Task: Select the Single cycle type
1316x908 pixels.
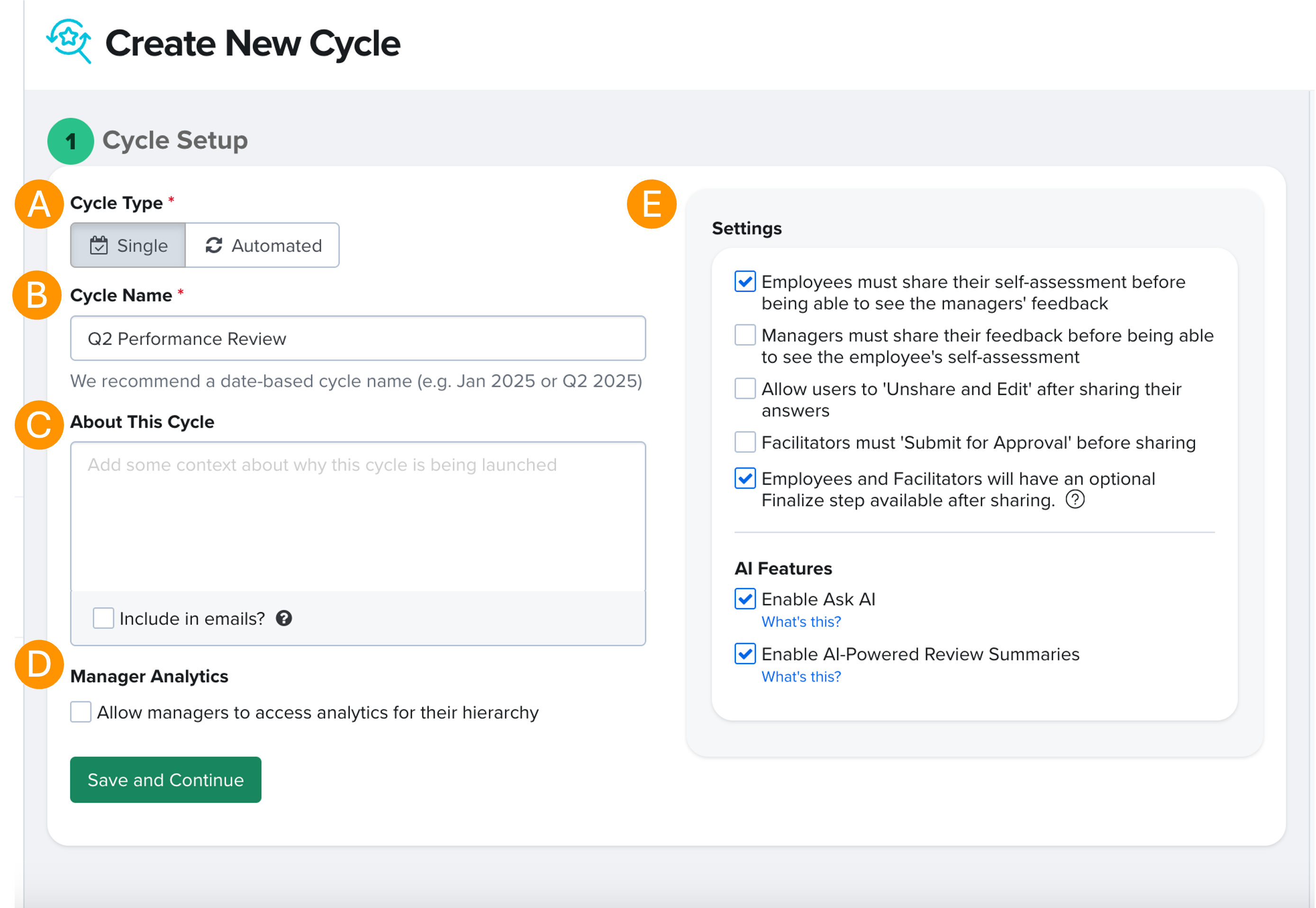Action: pyautogui.click(x=128, y=245)
